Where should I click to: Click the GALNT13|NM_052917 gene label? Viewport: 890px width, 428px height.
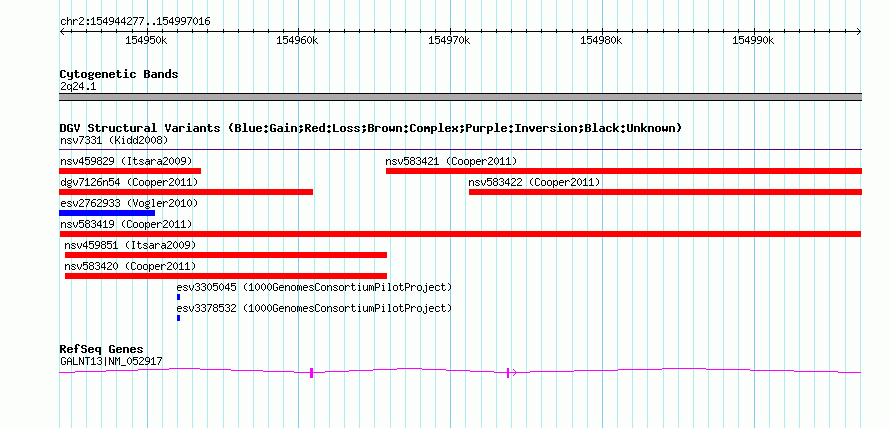[x=112, y=361]
